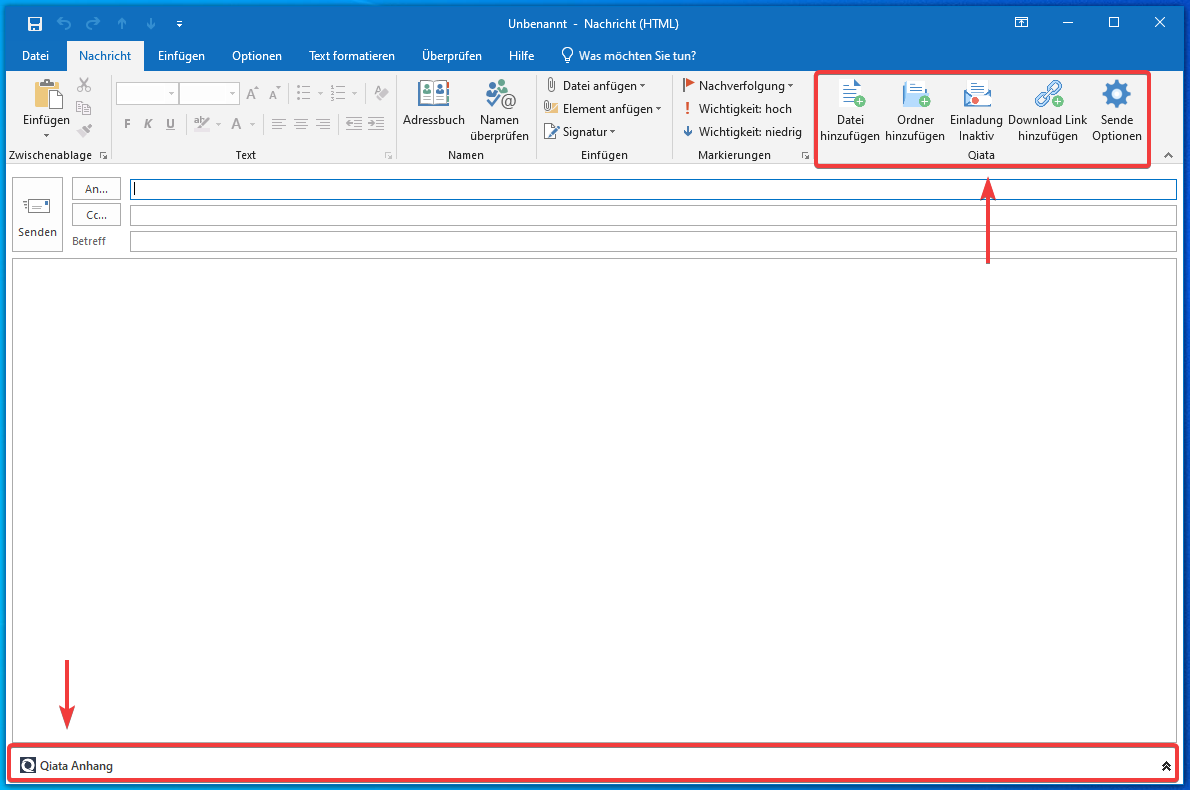The image size is (1190, 790).
Task: Open the Qiata Sende Optionen gear
Action: click(1116, 108)
